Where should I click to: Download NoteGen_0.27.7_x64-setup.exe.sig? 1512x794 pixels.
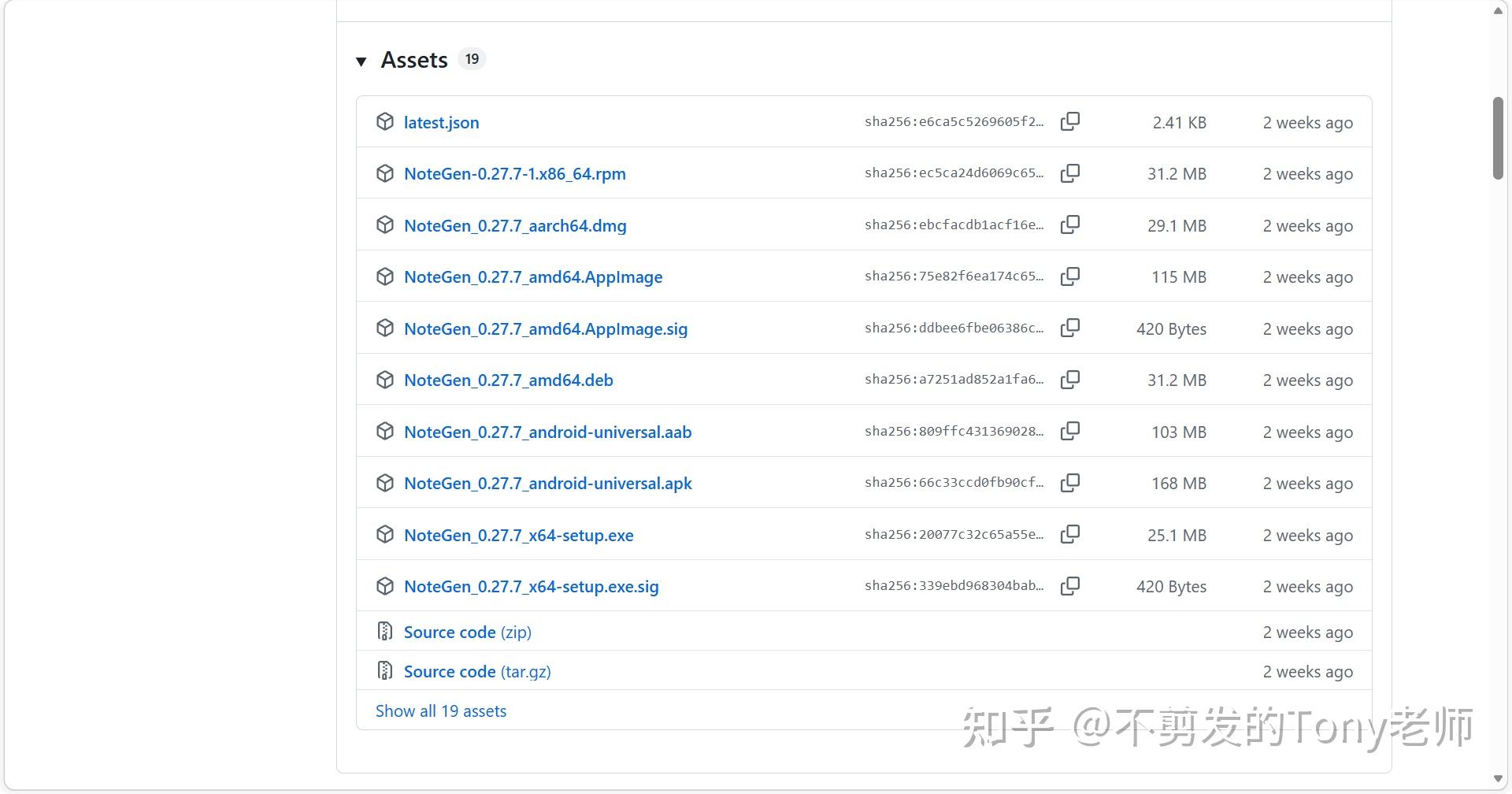point(532,586)
